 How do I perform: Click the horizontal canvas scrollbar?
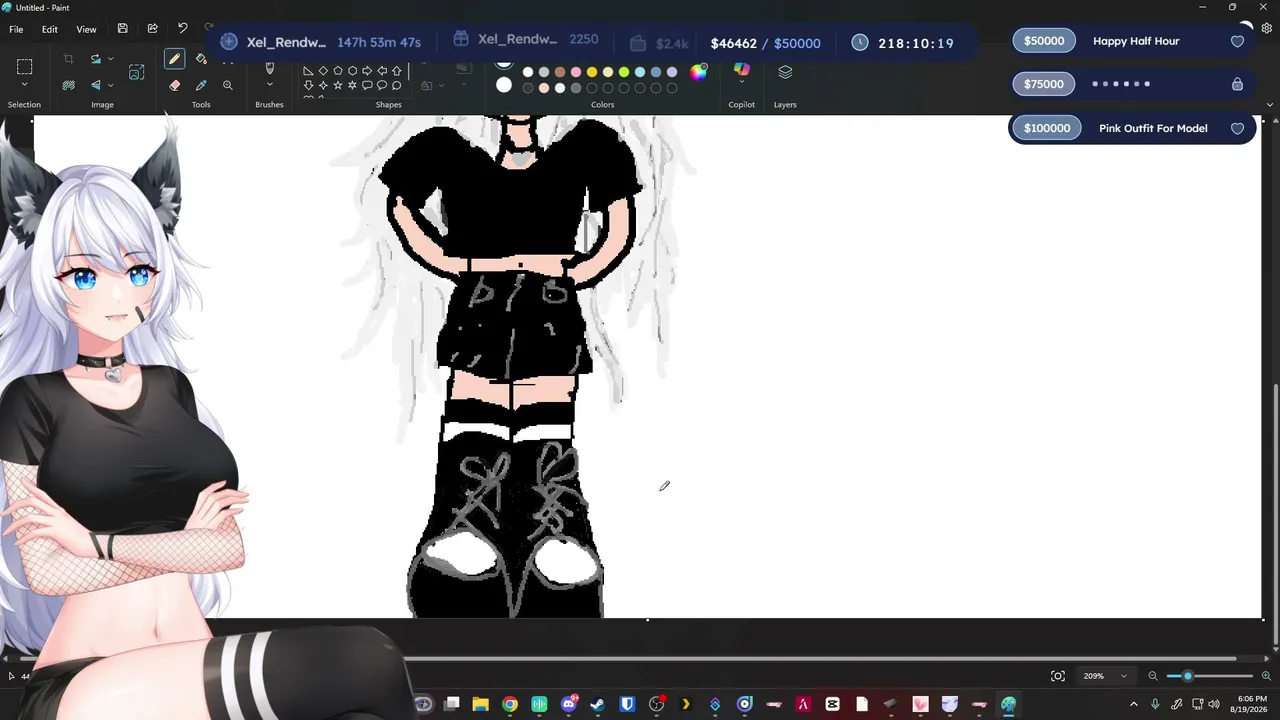[x=628, y=659]
